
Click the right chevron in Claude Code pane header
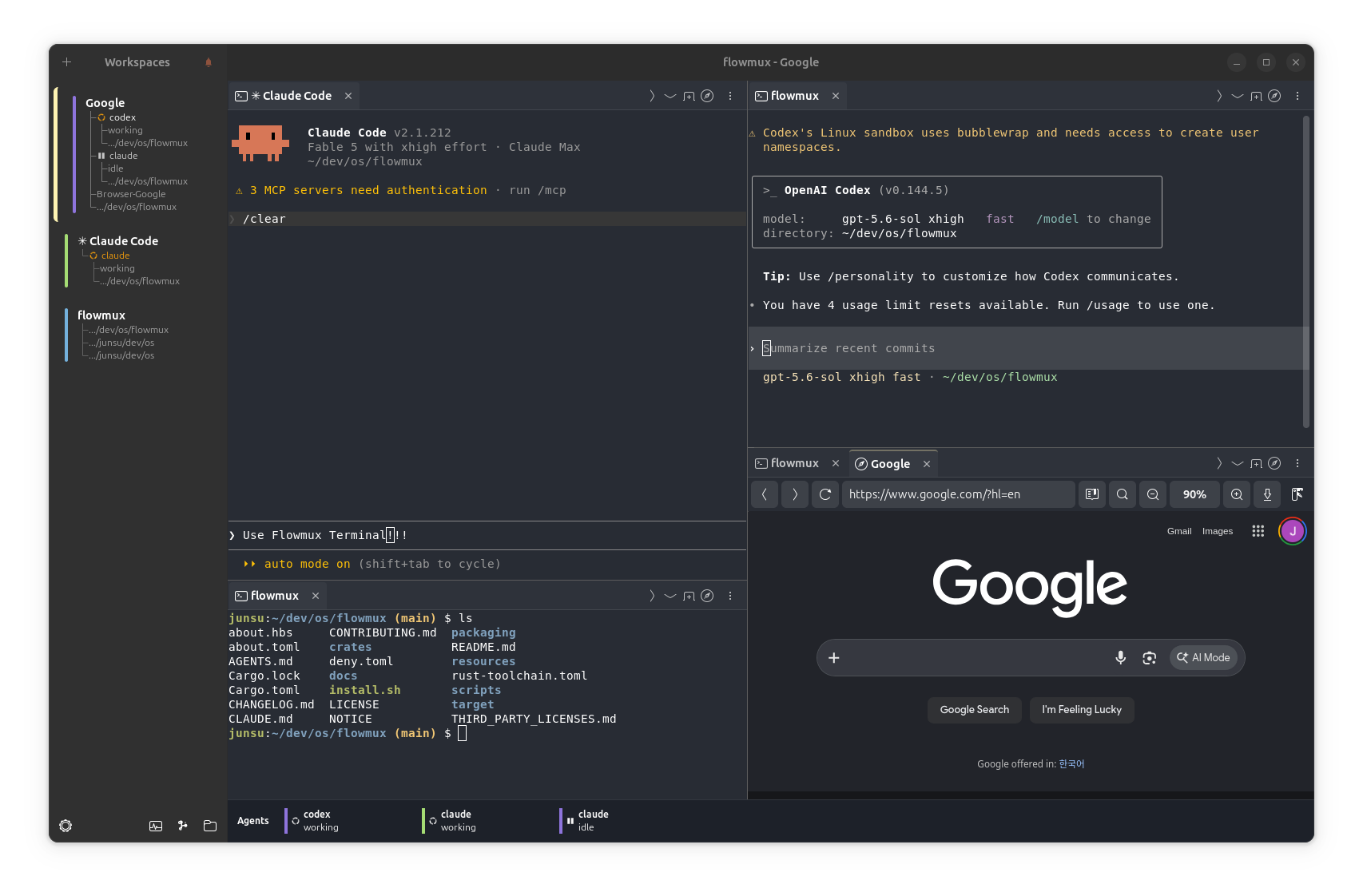pos(652,96)
